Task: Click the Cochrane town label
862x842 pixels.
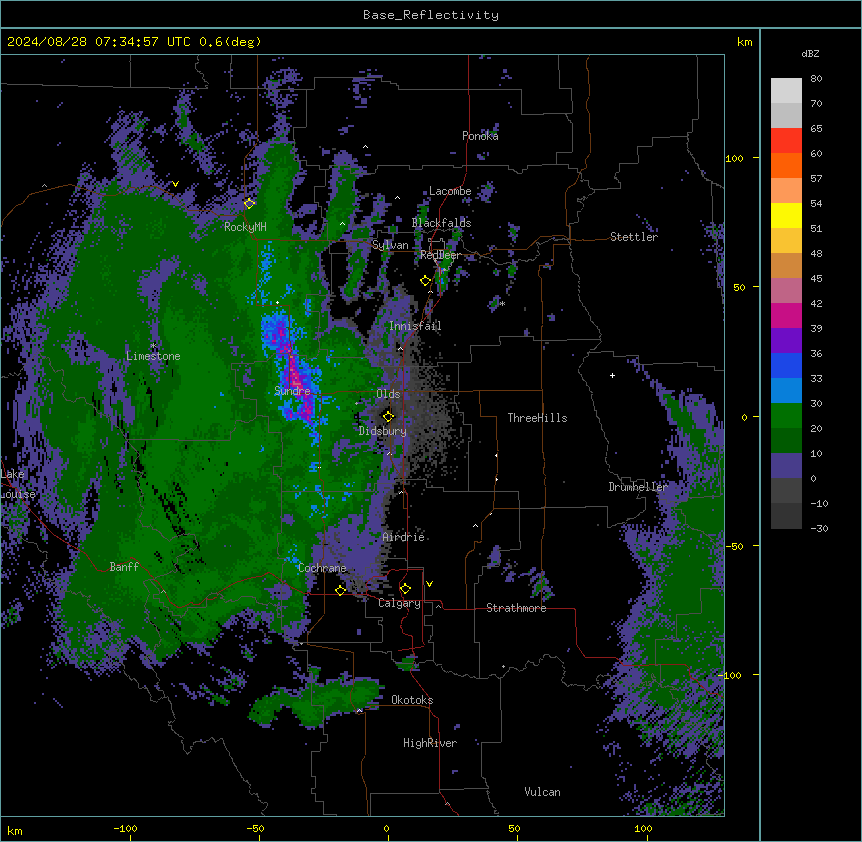Action: (x=322, y=568)
